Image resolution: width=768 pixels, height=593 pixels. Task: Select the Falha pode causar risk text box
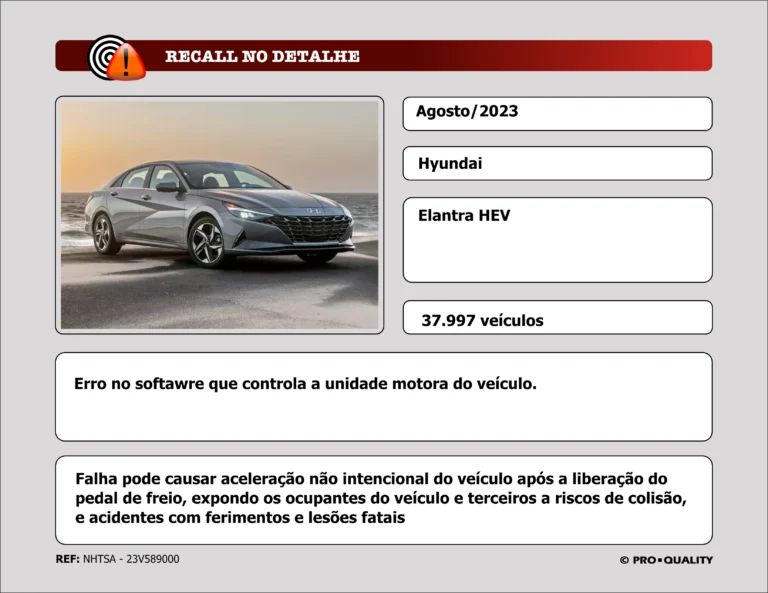(383, 499)
